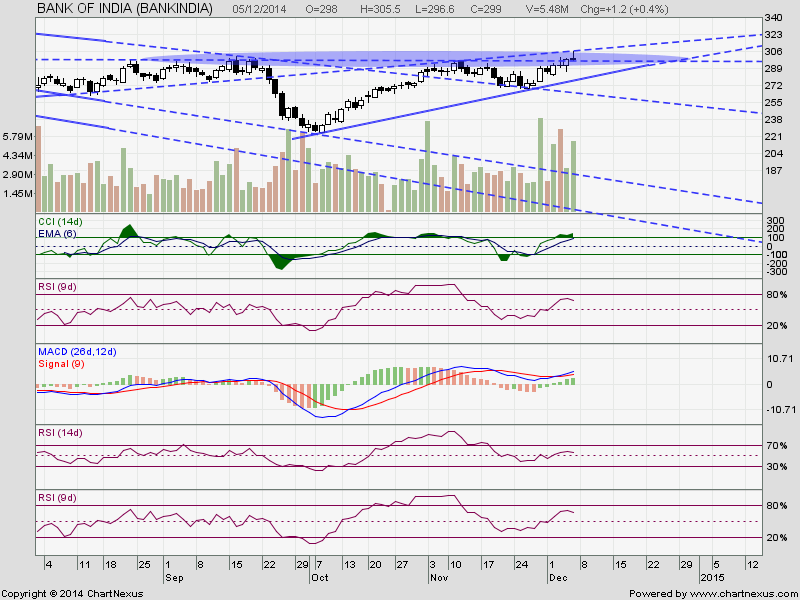Click the 2015 year label on date axis
This screenshot has height=600, width=800.
click(712, 578)
